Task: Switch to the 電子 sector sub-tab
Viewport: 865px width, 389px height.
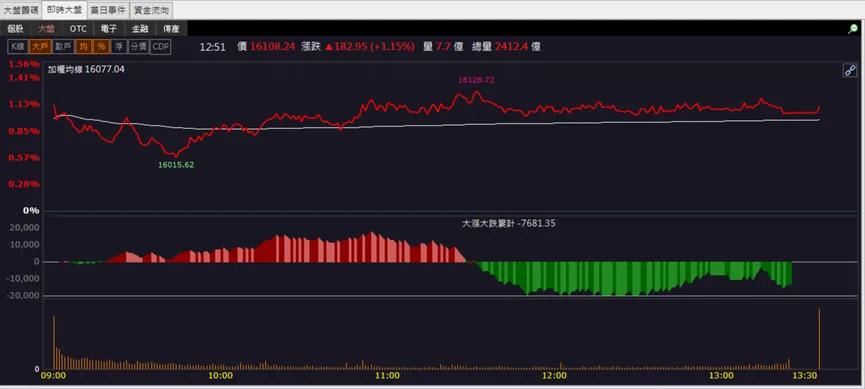Action: click(x=109, y=29)
